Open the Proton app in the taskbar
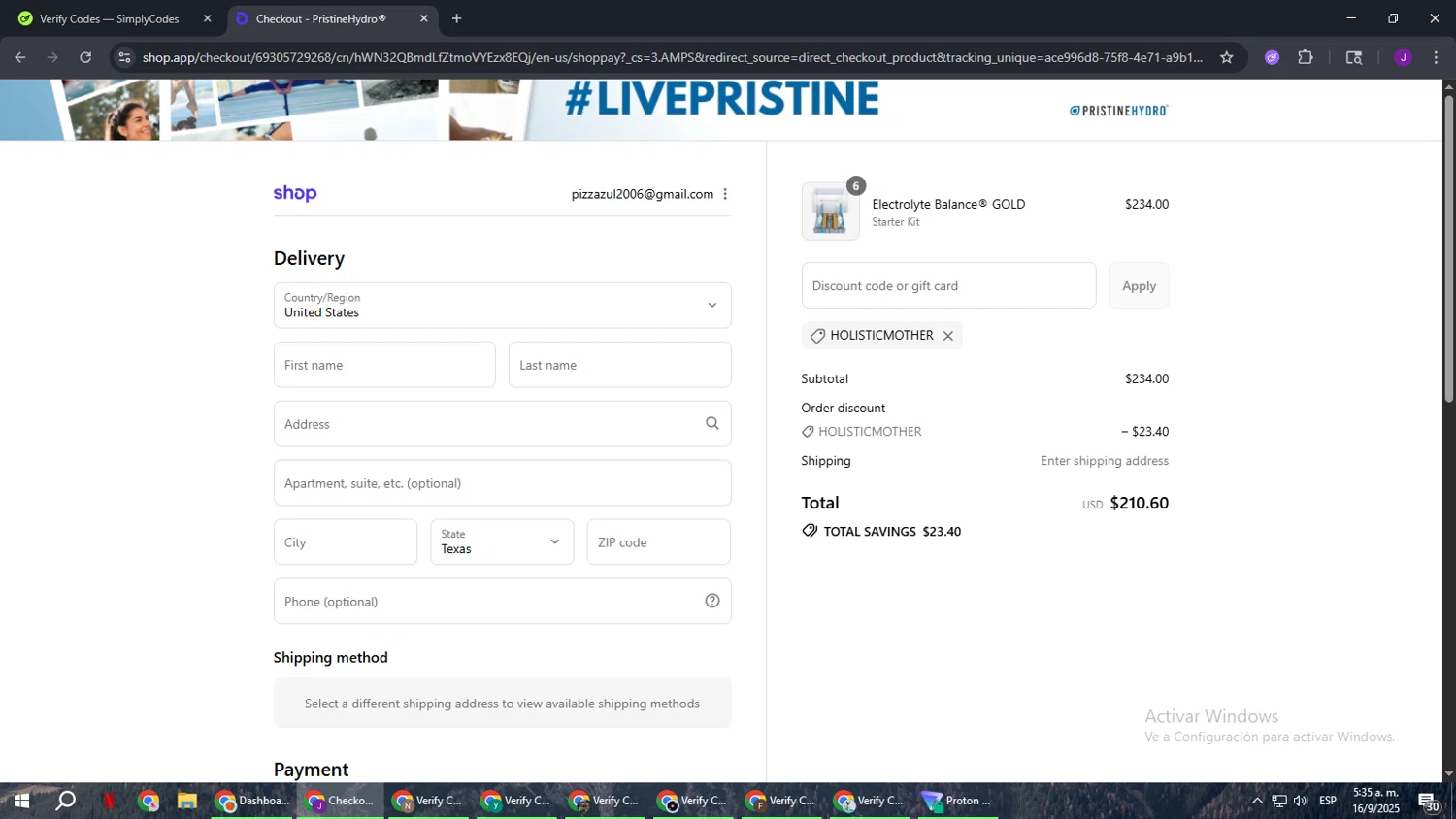 coord(957,801)
